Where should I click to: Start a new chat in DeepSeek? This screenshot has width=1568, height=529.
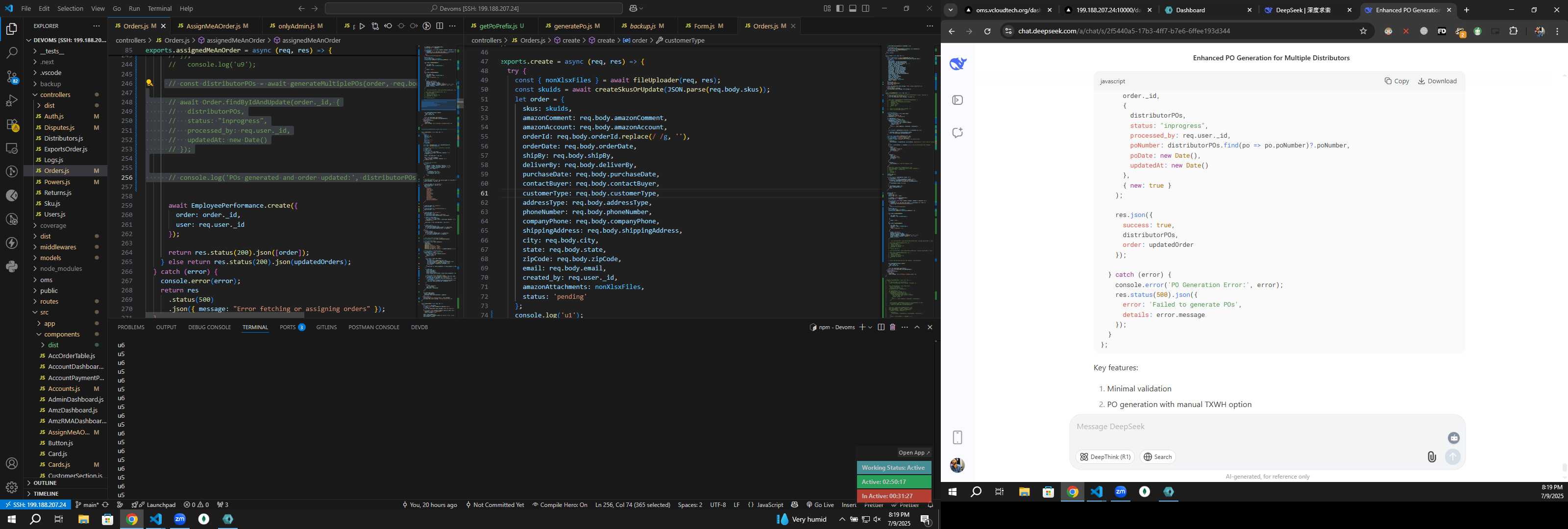(957, 133)
